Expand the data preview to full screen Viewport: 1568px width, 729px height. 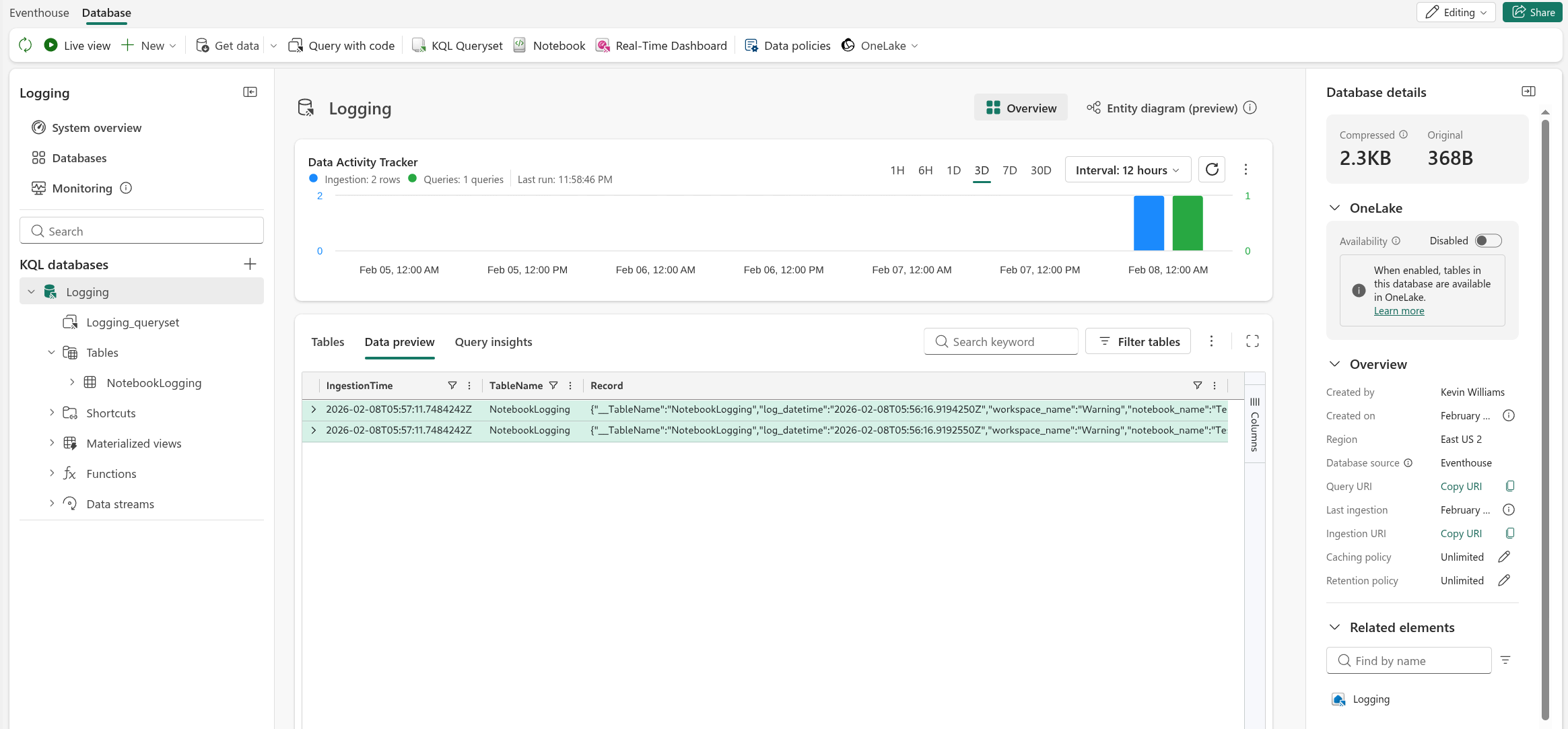1252,341
